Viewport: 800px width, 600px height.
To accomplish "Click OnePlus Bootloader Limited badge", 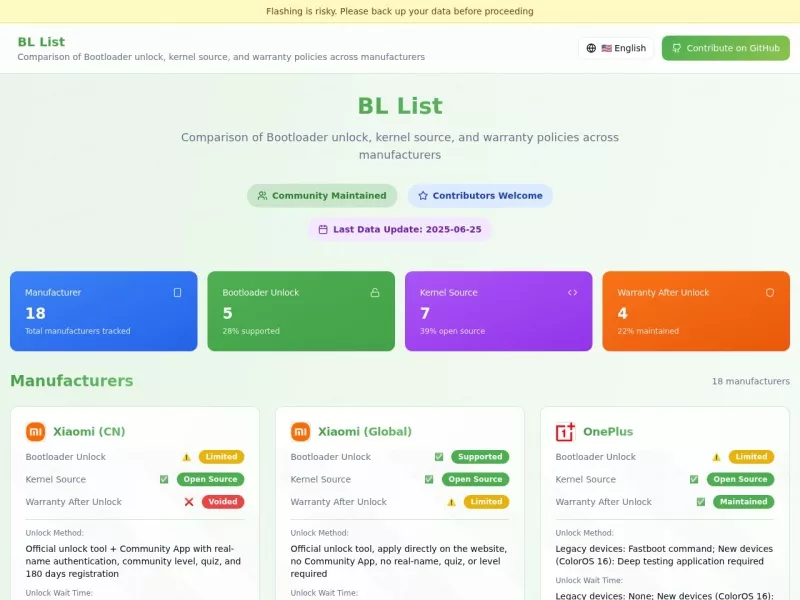I will [x=751, y=457].
